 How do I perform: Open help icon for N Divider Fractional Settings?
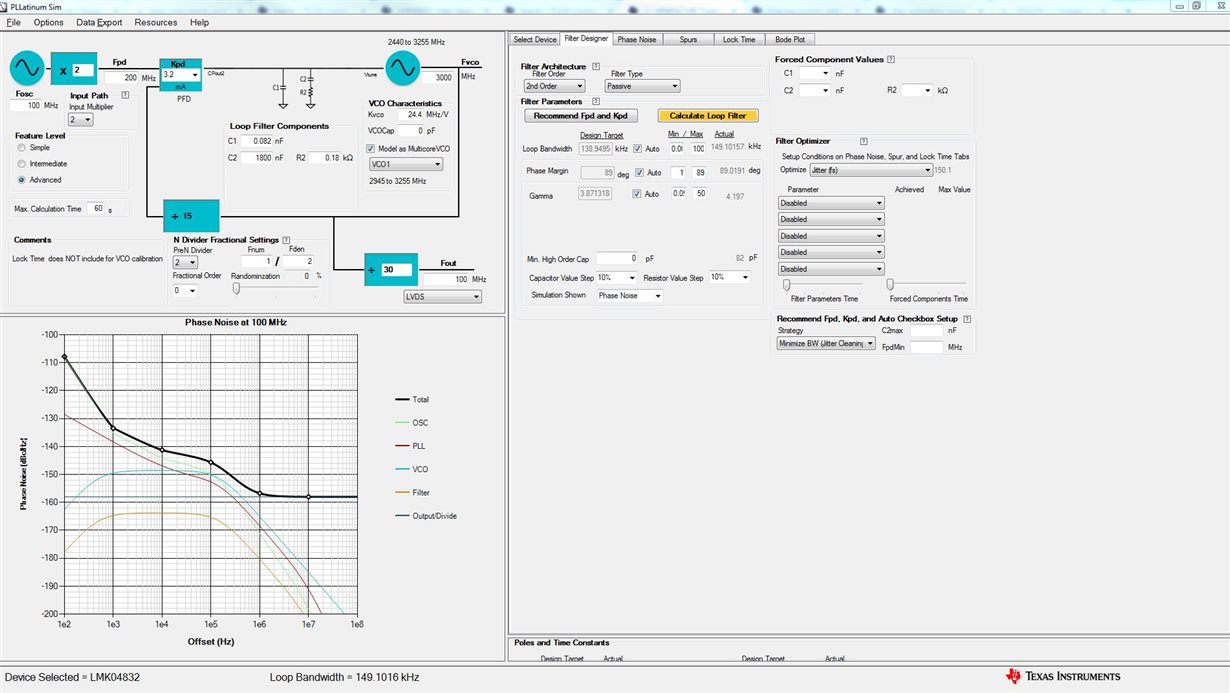pyautogui.click(x=287, y=240)
